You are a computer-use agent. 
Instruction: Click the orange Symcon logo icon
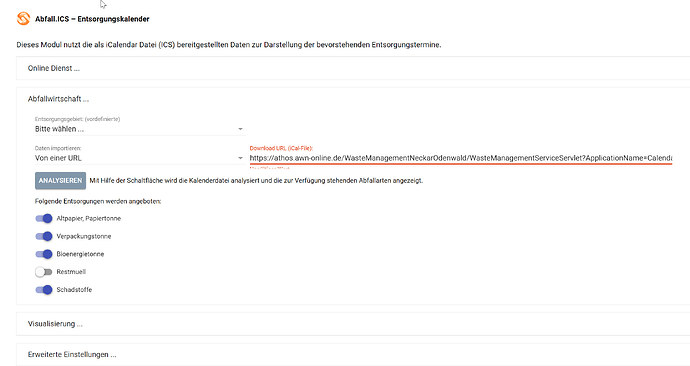[23, 19]
